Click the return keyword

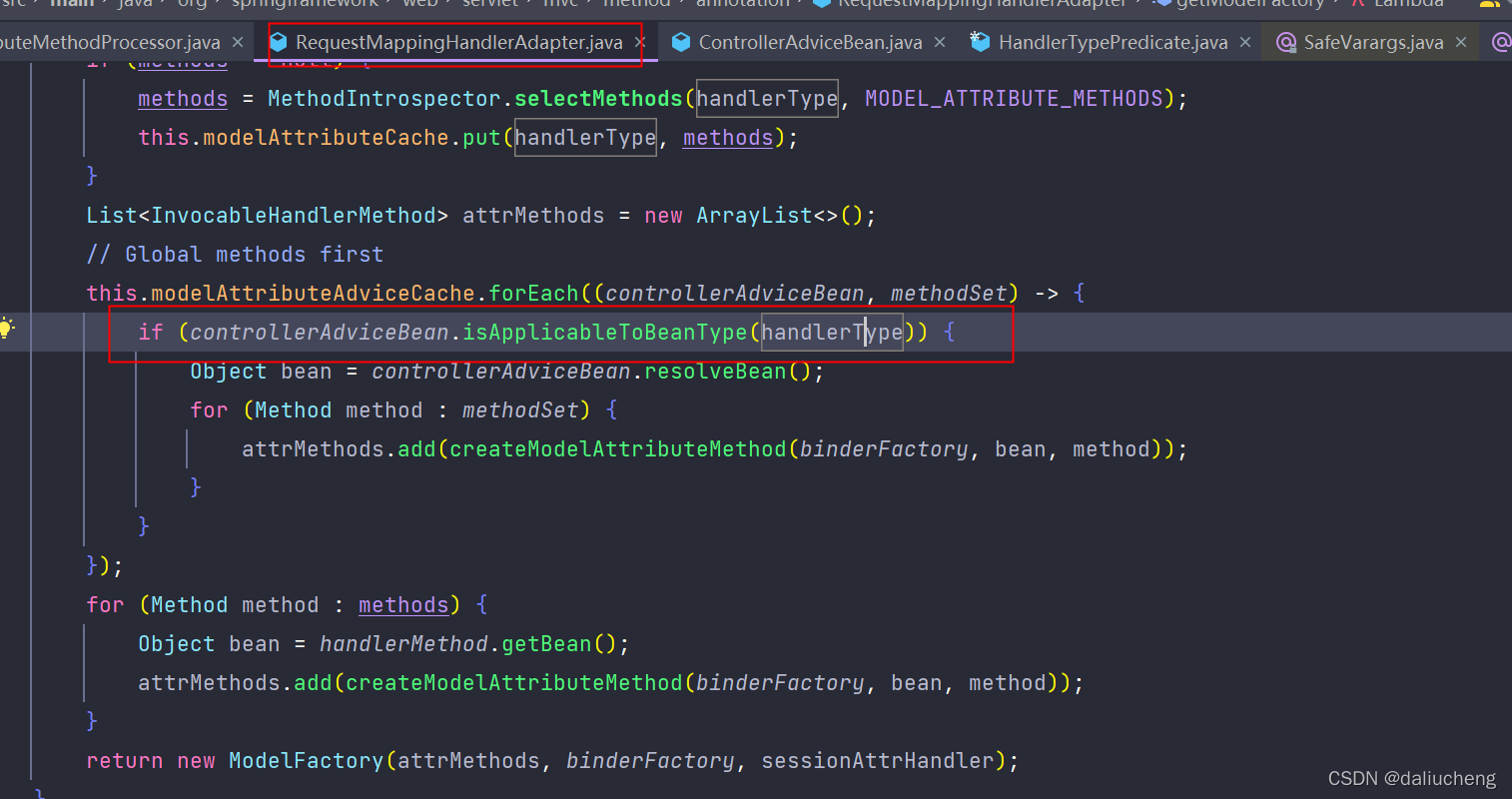click(x=125, y=760)
